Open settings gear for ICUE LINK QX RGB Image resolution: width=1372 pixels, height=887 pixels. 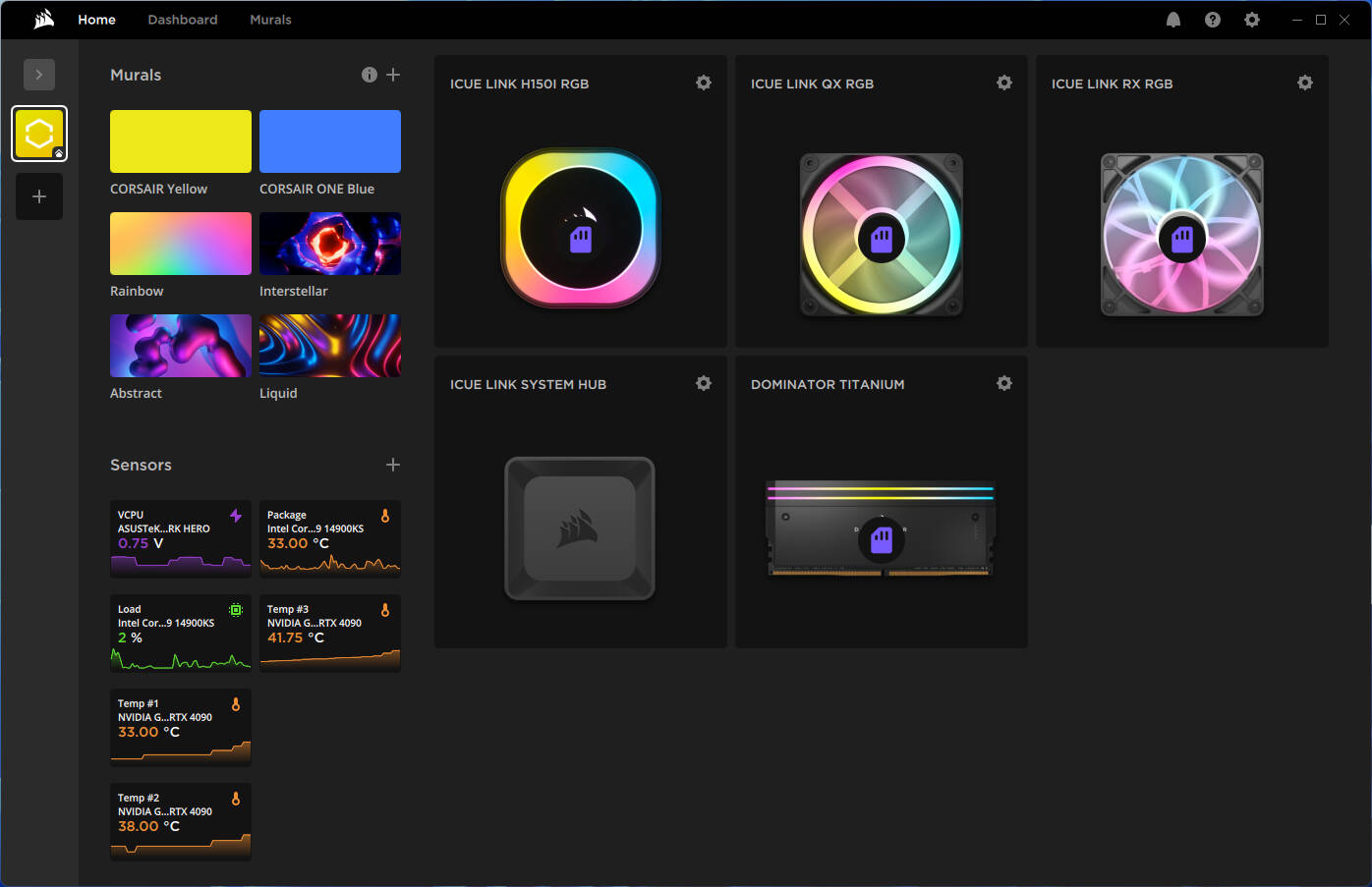pos(1004,83)
